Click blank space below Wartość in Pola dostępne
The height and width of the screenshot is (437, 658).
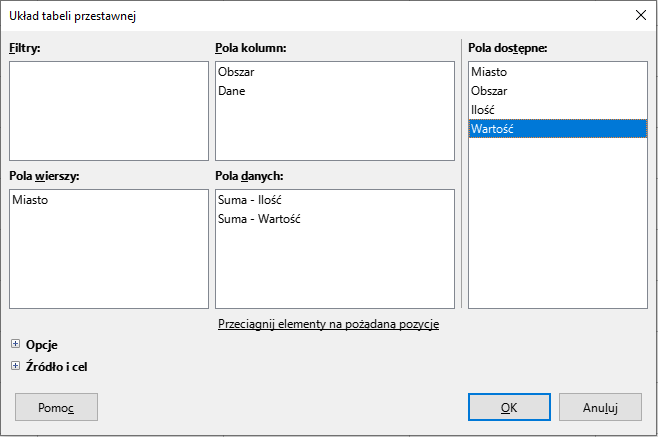(x=557, y=220)
